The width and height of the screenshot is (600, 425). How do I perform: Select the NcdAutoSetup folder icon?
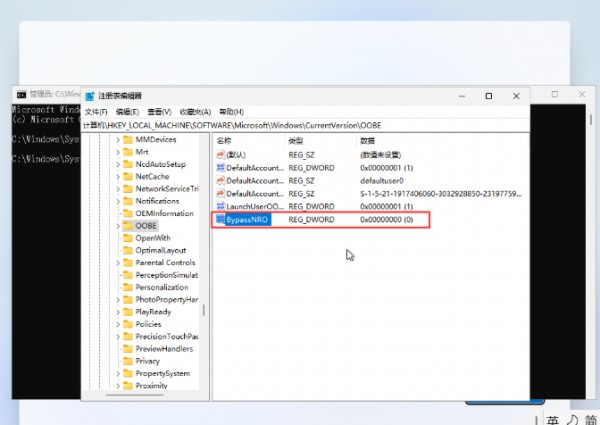(x=128, y=164)
